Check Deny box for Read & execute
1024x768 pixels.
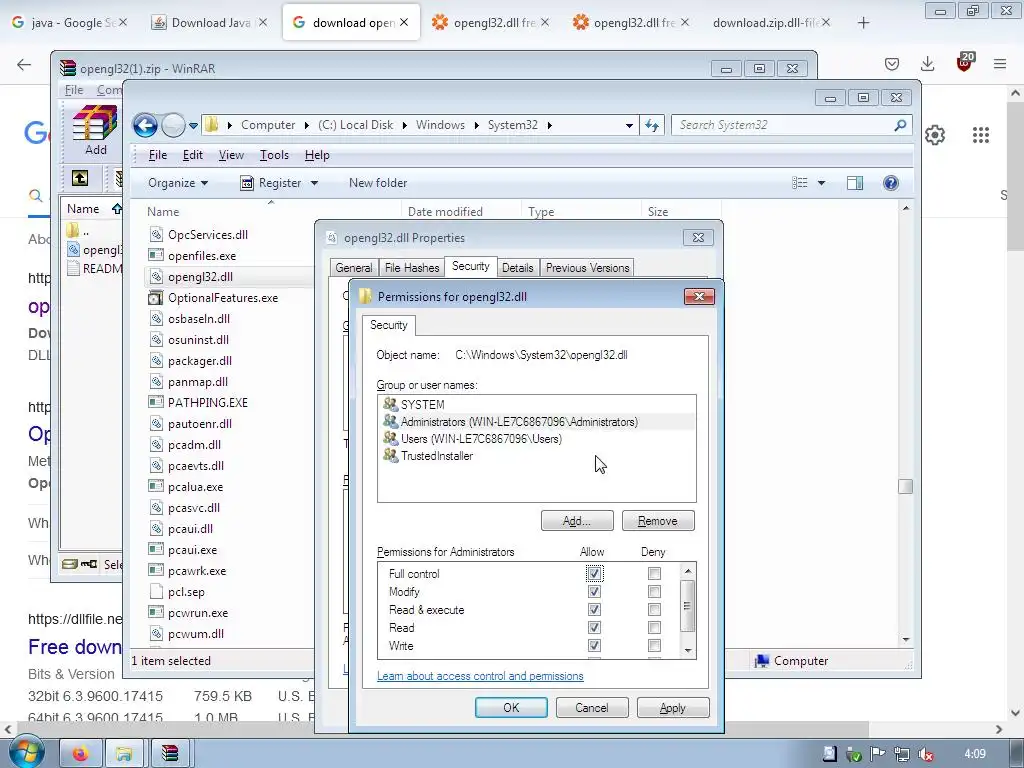click(654, 609)
